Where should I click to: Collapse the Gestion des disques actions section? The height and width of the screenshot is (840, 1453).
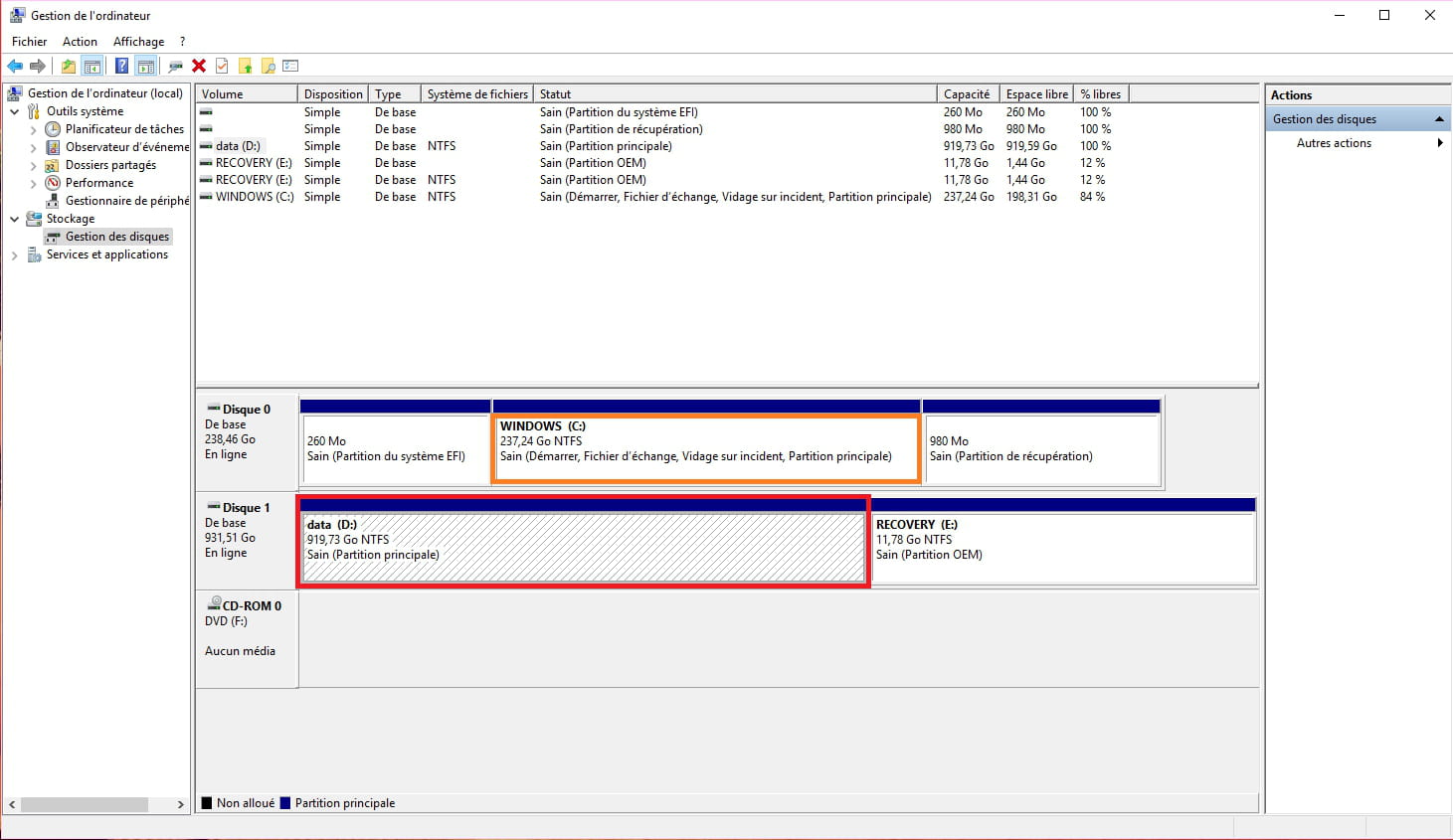coord(1438,119)
